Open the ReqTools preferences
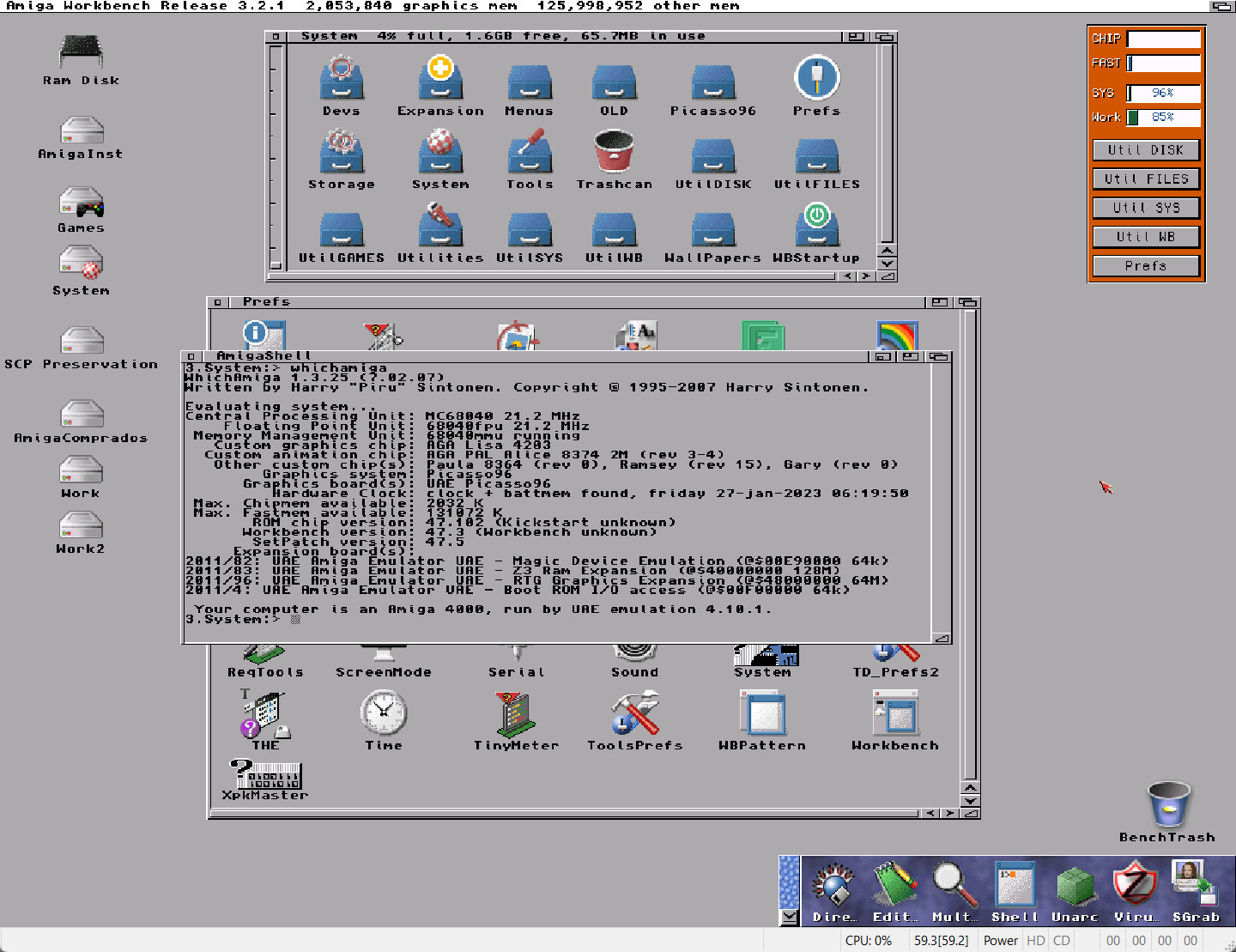The width and height of the screenshot is (1236, 952). pyautogui.click(x=265, y=663)
